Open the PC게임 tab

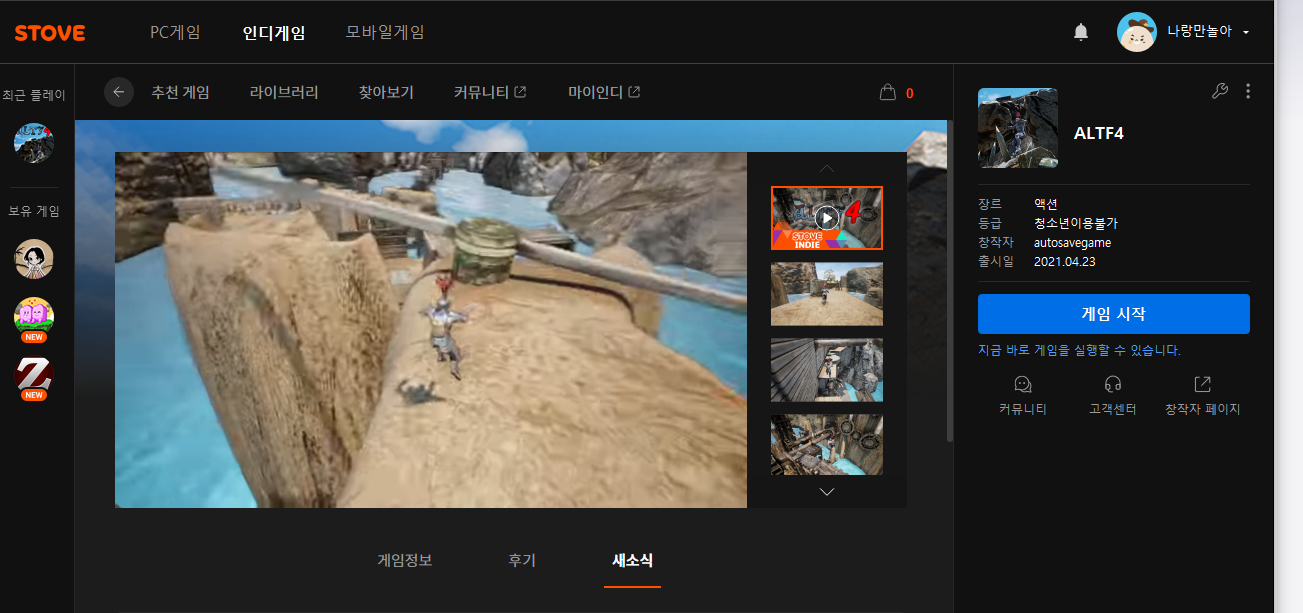pyautogui.click(x=175, y=32)
